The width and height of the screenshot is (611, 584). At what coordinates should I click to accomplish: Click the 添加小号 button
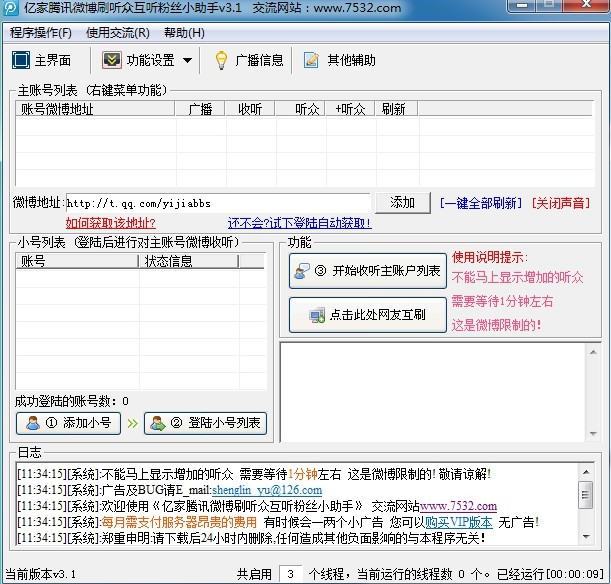tap(68, 423)
